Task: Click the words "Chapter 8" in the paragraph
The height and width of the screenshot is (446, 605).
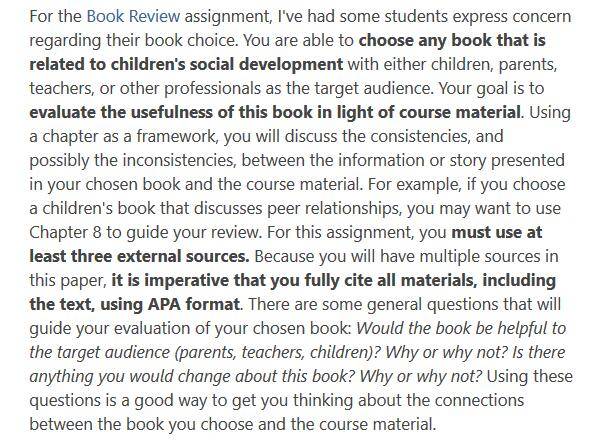Action: point(65,232)
